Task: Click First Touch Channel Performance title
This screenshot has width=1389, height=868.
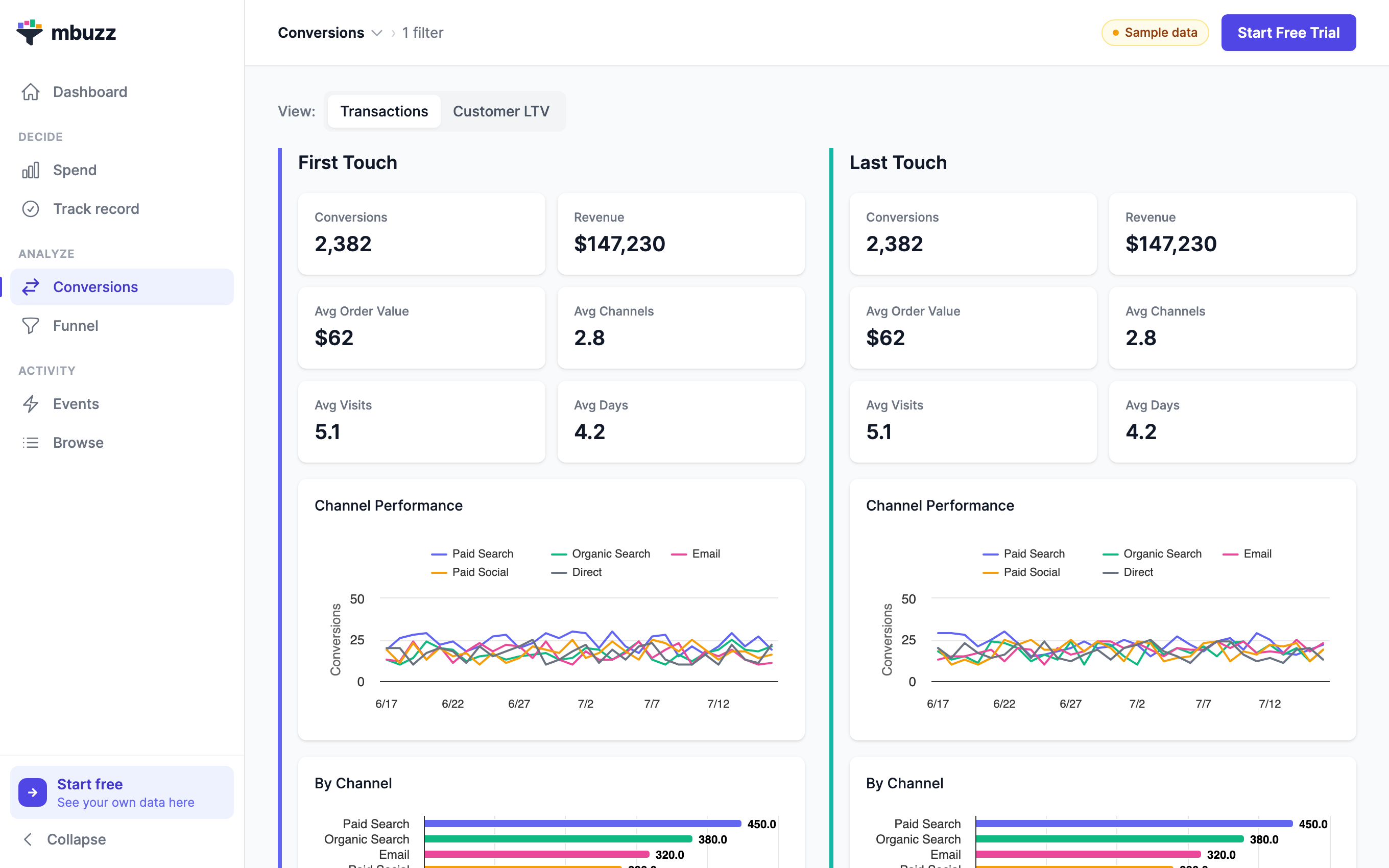Action: tap(389, 505)
